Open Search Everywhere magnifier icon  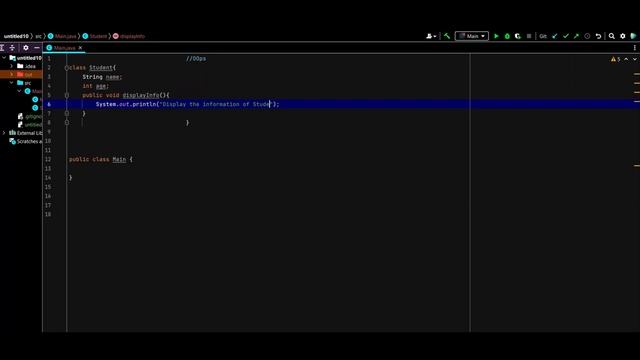612,36
